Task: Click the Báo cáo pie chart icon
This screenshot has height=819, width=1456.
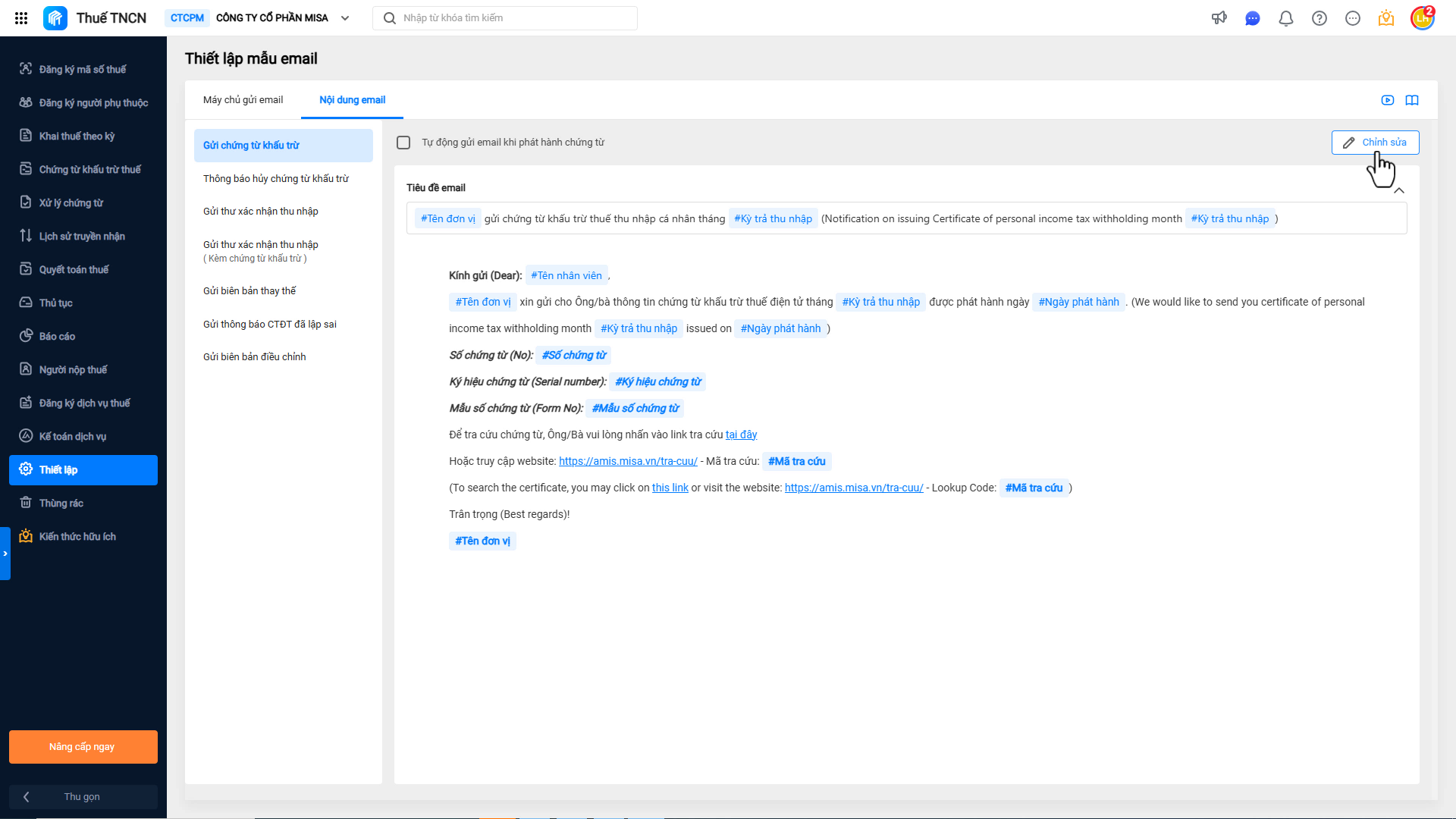Action: [26, 336]
